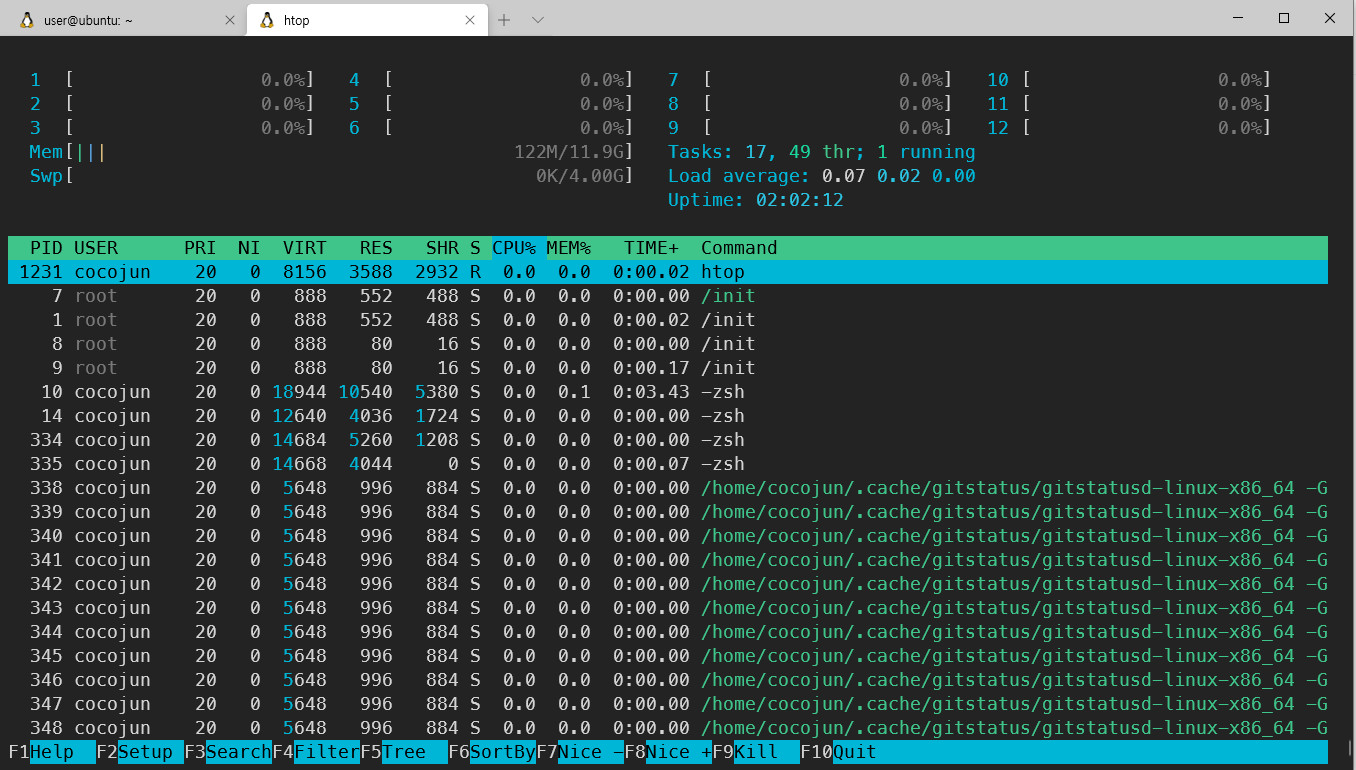Click the Tux icon on the htop tab
Image resolution: width=1356 pixels, height=770 pixels.
(x=267, y=20)
